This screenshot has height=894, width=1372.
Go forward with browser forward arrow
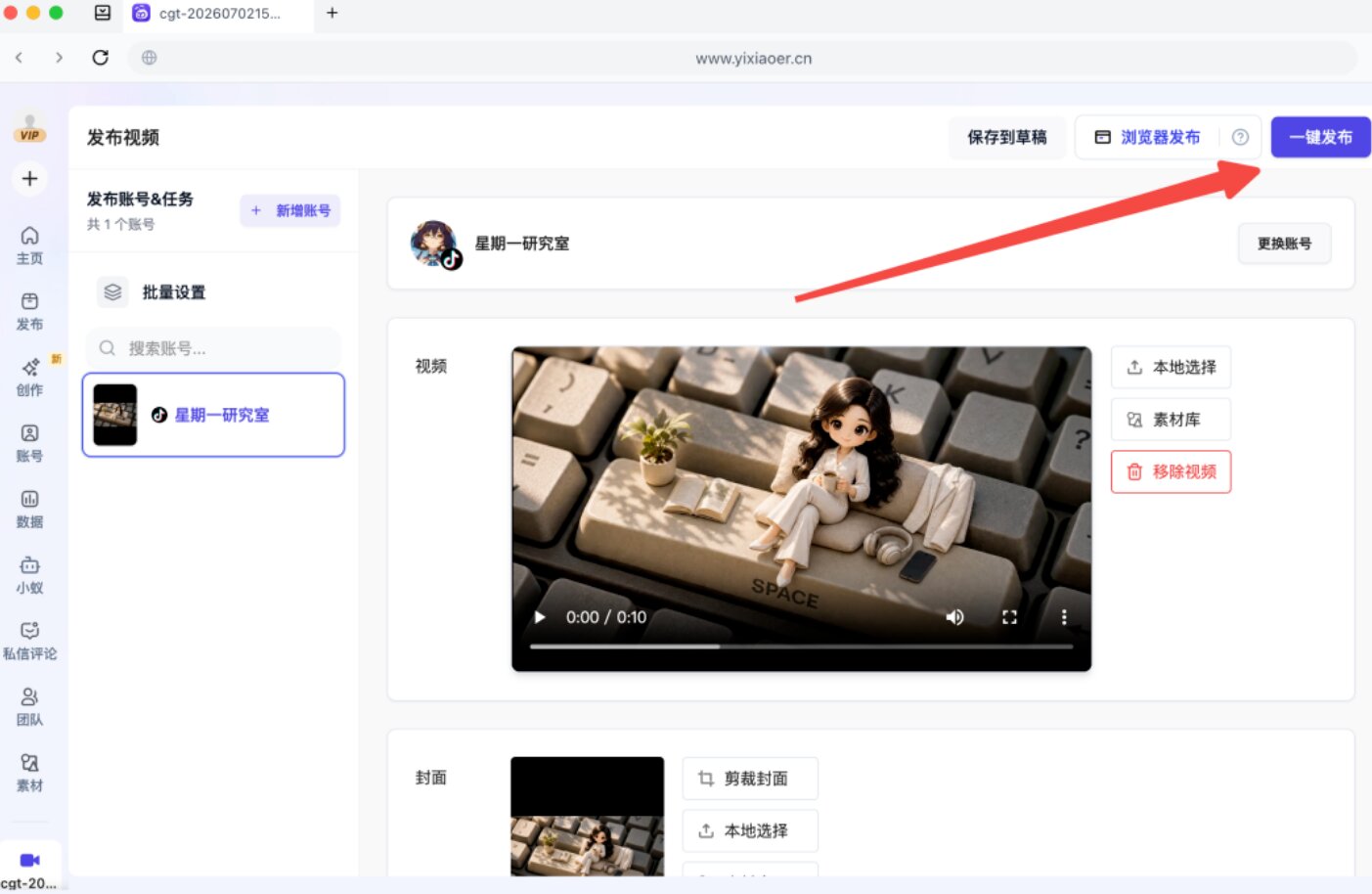(x=59, y=58)
